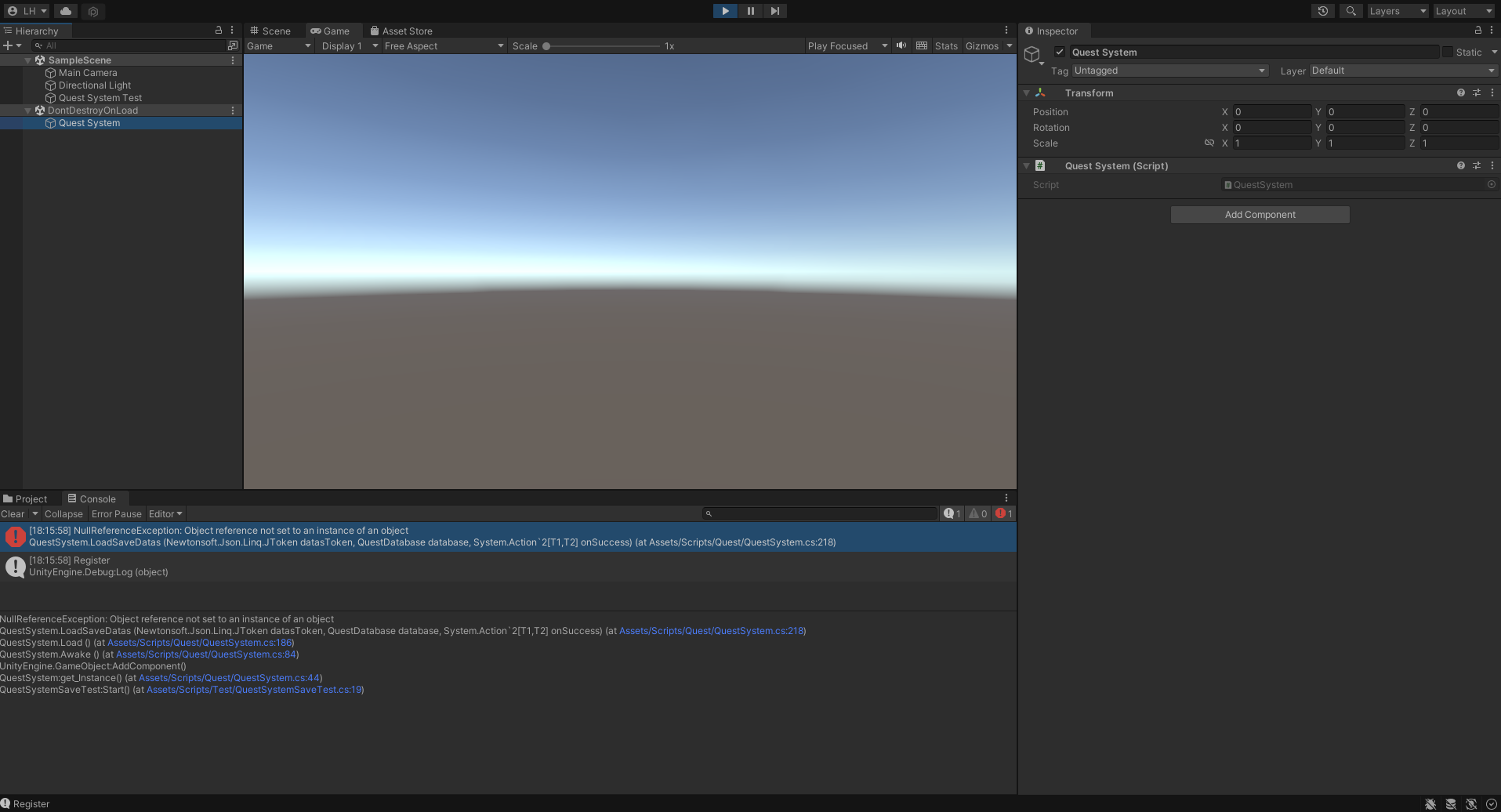Open the cloud services icon
The image size is (1501, 812).
[66, 11]
